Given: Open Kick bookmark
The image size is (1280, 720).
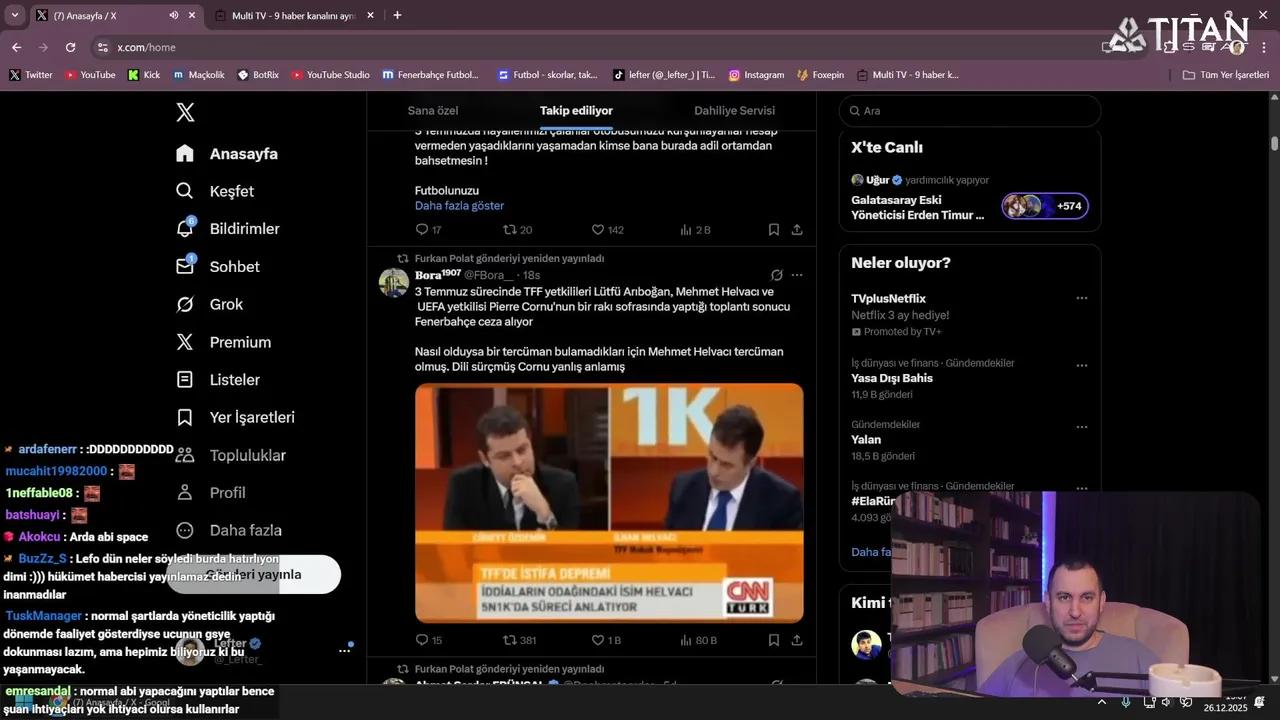Looking at the screenshot, I should (144, 75).
